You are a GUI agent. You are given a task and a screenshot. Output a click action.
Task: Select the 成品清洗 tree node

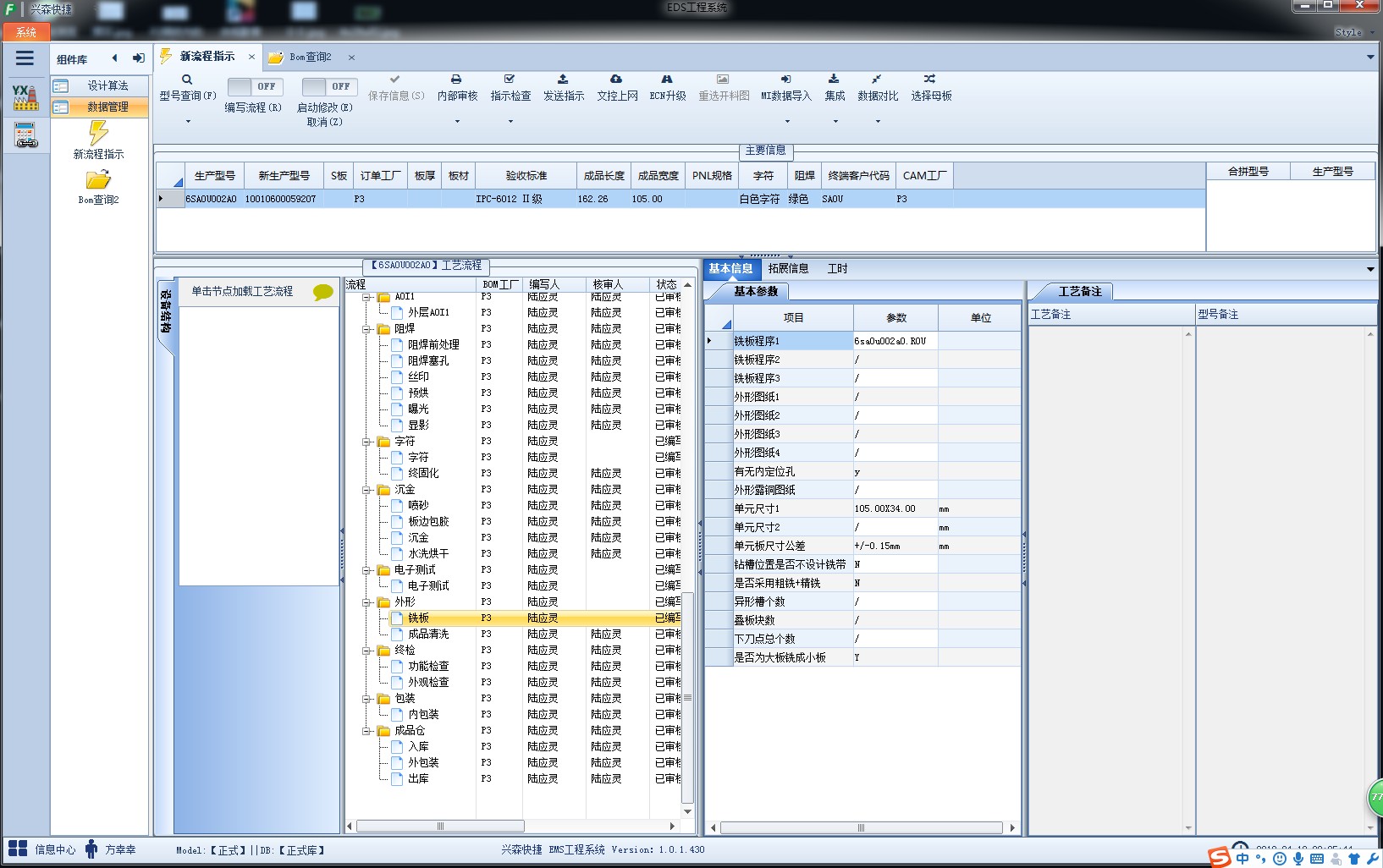pos(429,634)
